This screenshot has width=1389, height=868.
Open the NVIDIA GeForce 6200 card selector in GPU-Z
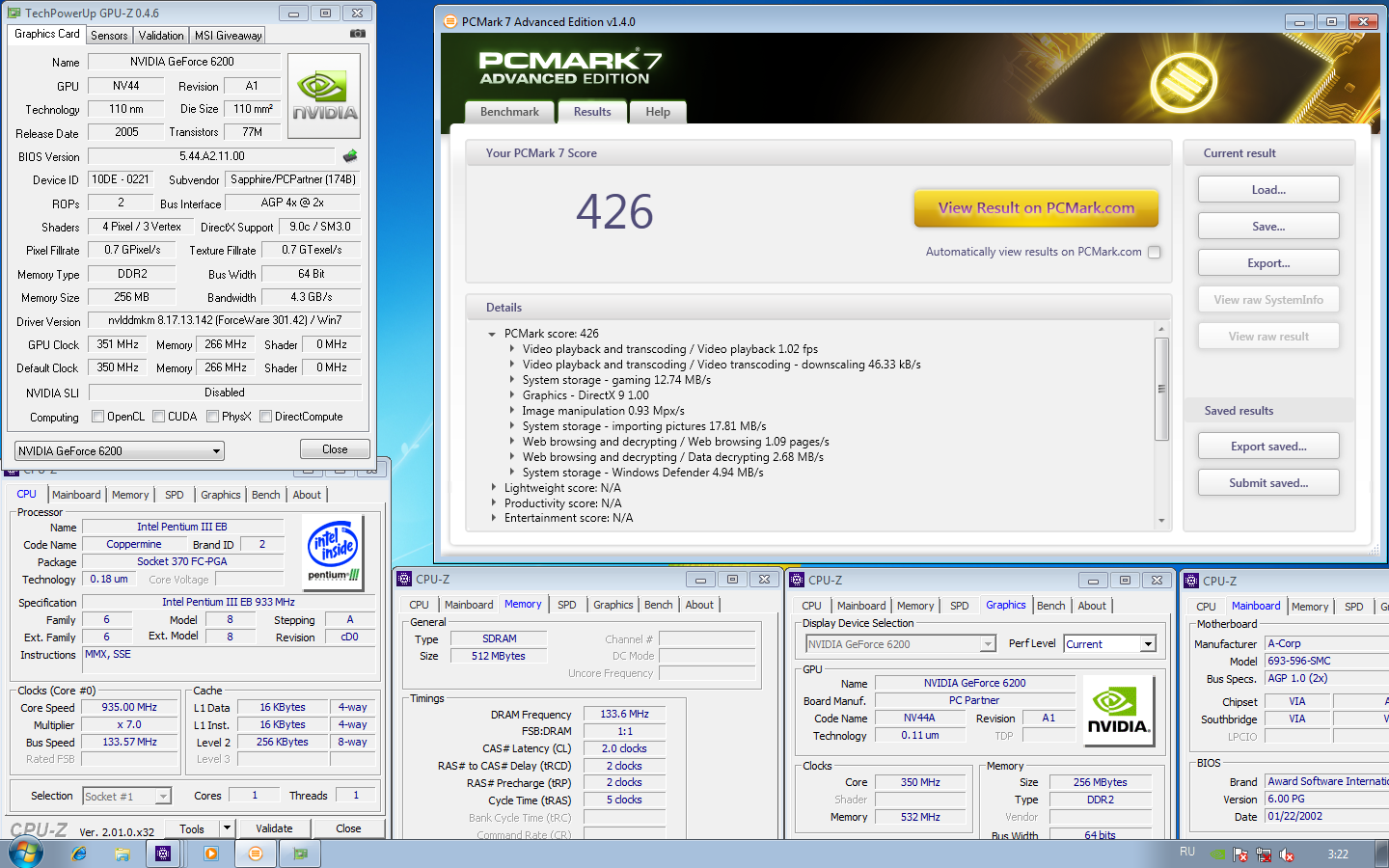pos(120,450)
